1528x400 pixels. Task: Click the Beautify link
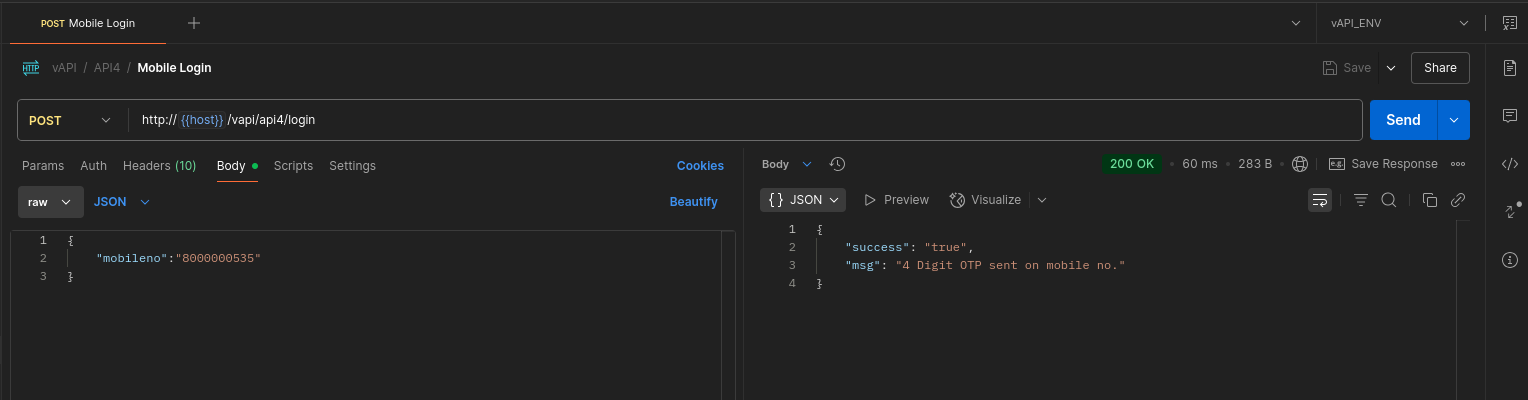[x=693, y=202]
